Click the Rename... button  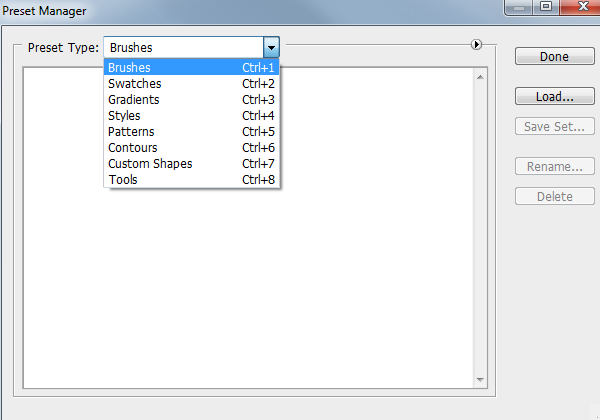(x=554, y=166)
